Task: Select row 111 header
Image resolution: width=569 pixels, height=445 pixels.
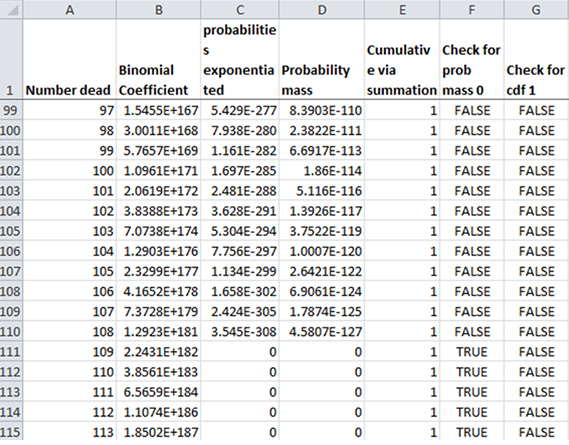Action: click(x=11, y=351)
